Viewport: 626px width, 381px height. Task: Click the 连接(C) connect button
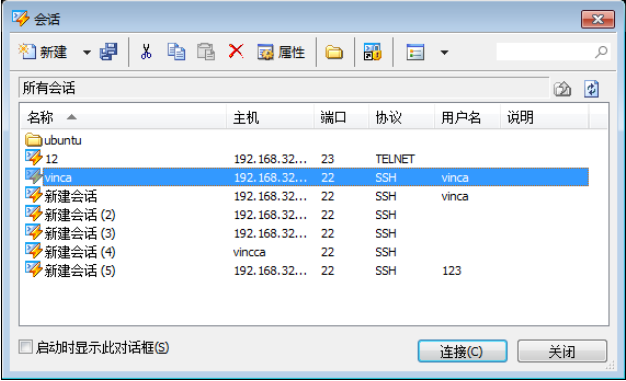pyautogui.click(x=462, y=351)
